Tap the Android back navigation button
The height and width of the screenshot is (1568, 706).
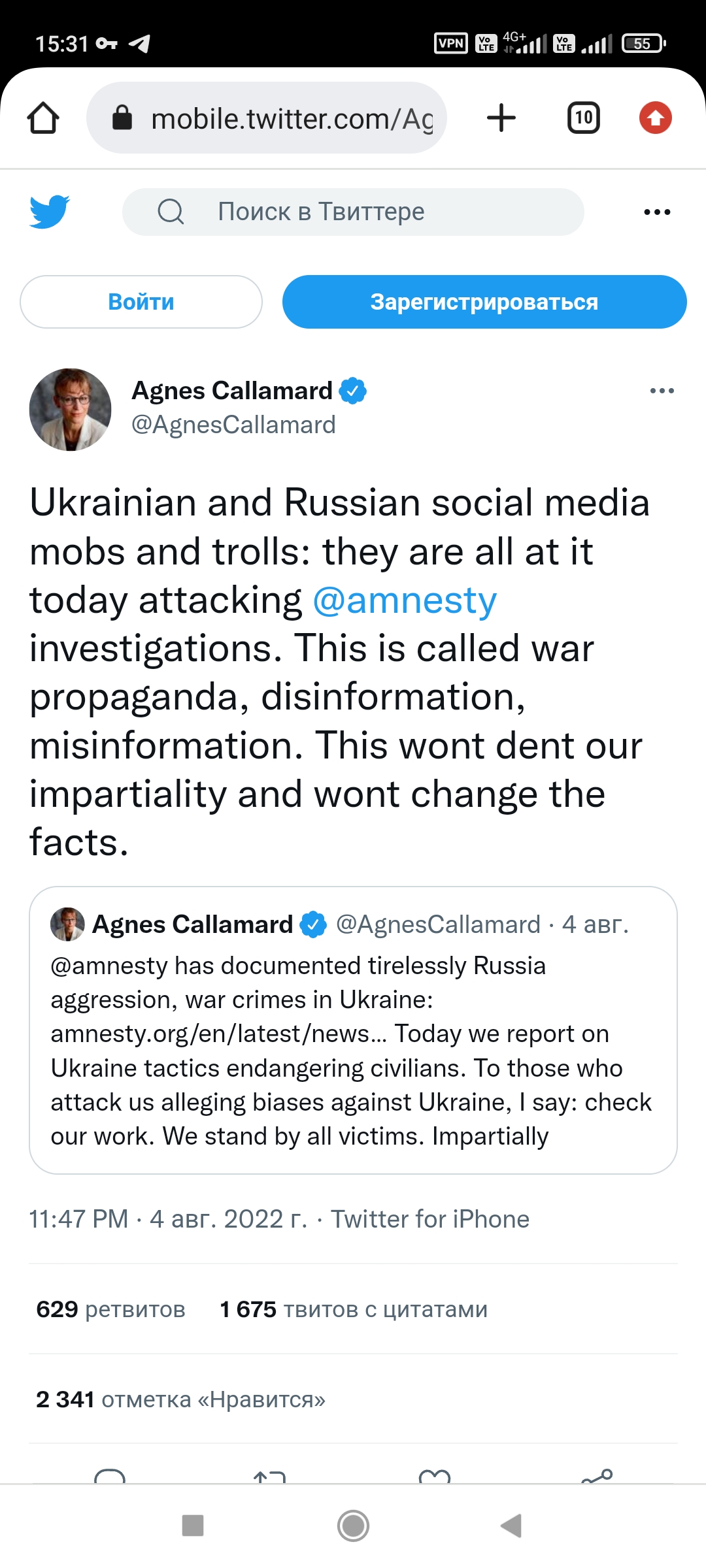(511, 1526)
